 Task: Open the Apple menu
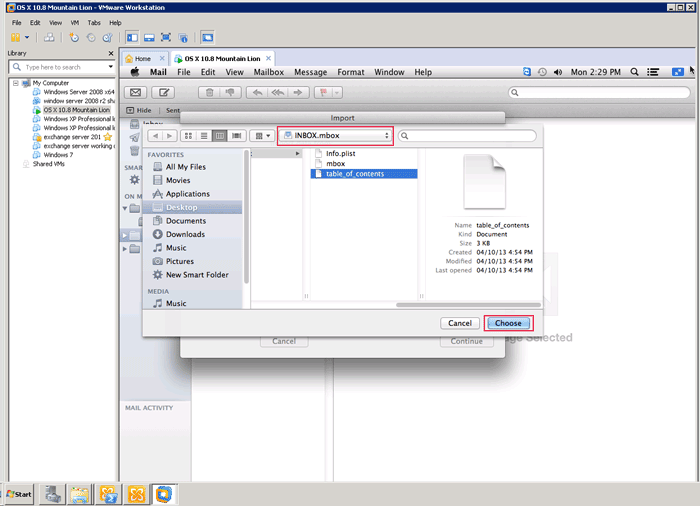(x=135, y=72)
